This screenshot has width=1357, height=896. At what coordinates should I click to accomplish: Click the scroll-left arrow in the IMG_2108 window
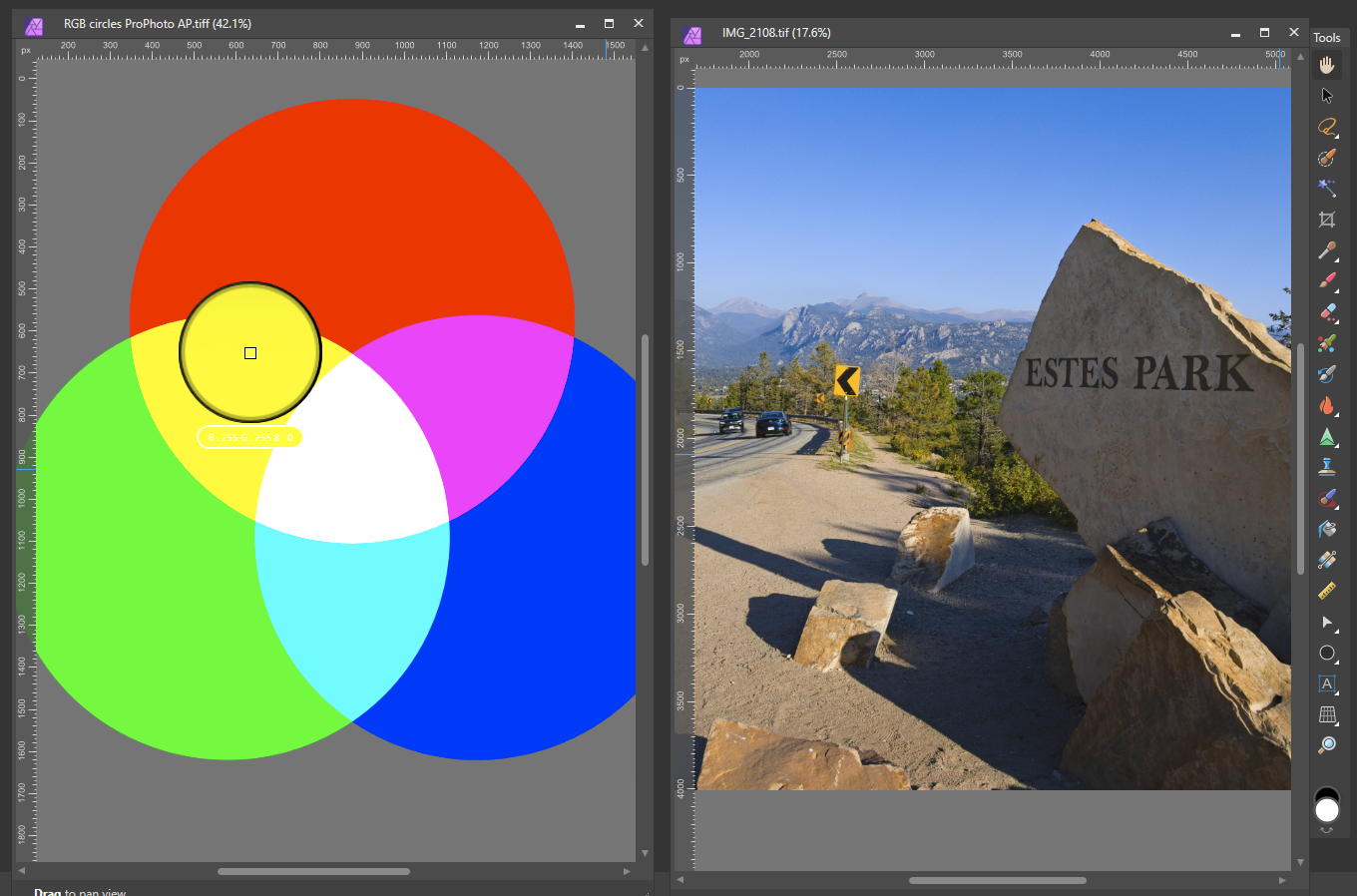[x=680, y=880]
